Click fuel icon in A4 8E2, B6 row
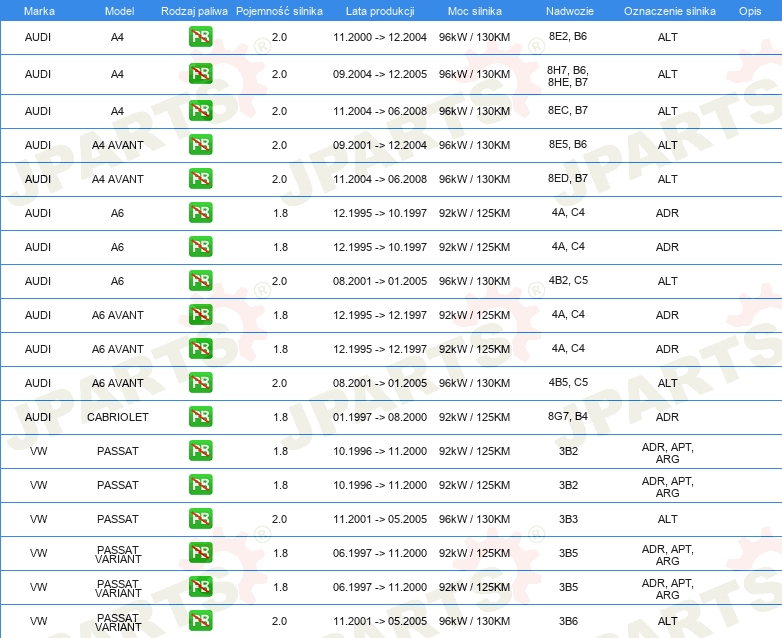Viewport: 782px width, 638px height. click(x=200, y=36)
